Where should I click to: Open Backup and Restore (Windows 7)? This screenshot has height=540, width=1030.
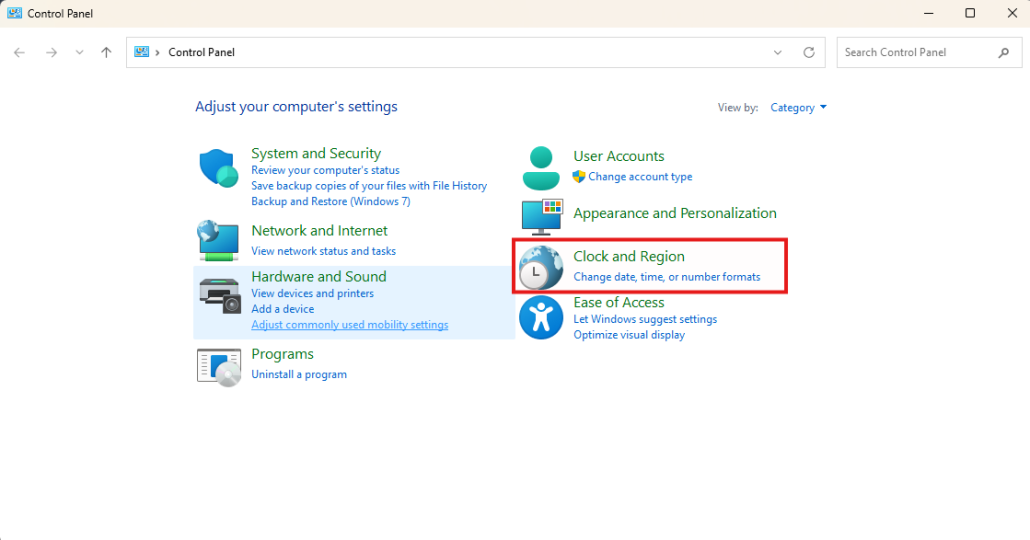pos(330,201)
